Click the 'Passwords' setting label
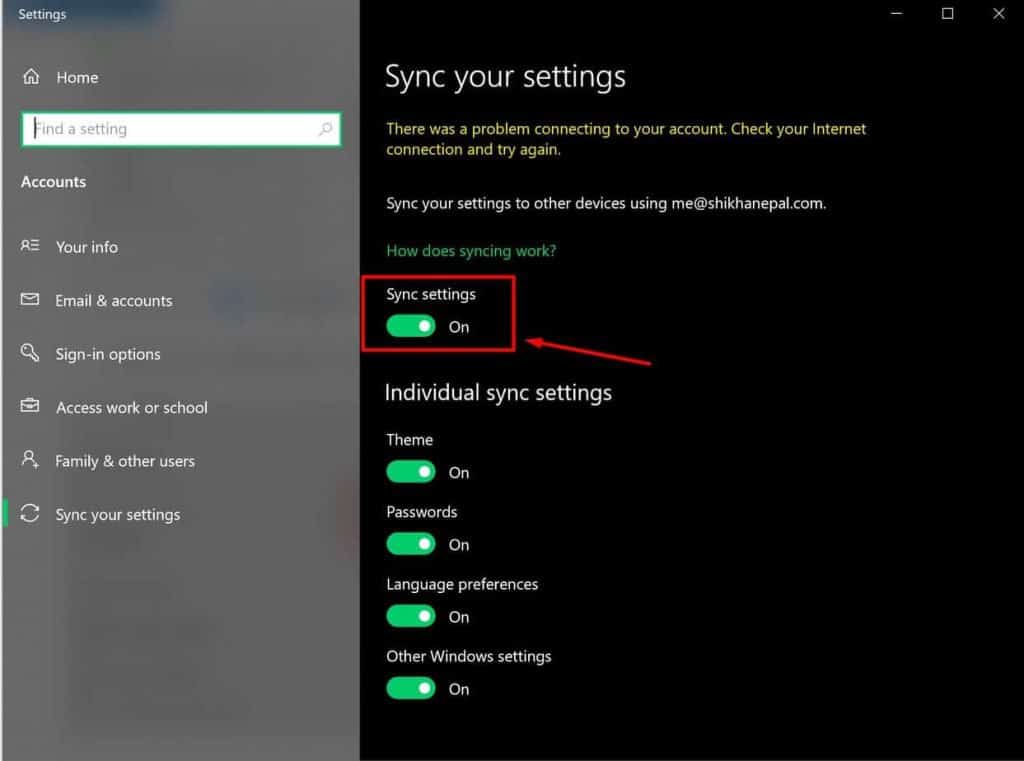Screen dimensions: 1024x761 point(422,511)
